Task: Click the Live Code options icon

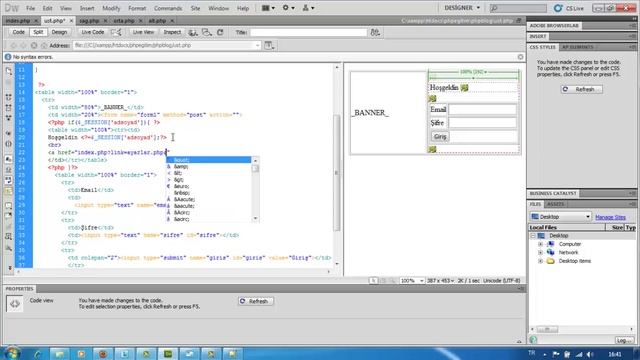Action: (x=116, y=32)
